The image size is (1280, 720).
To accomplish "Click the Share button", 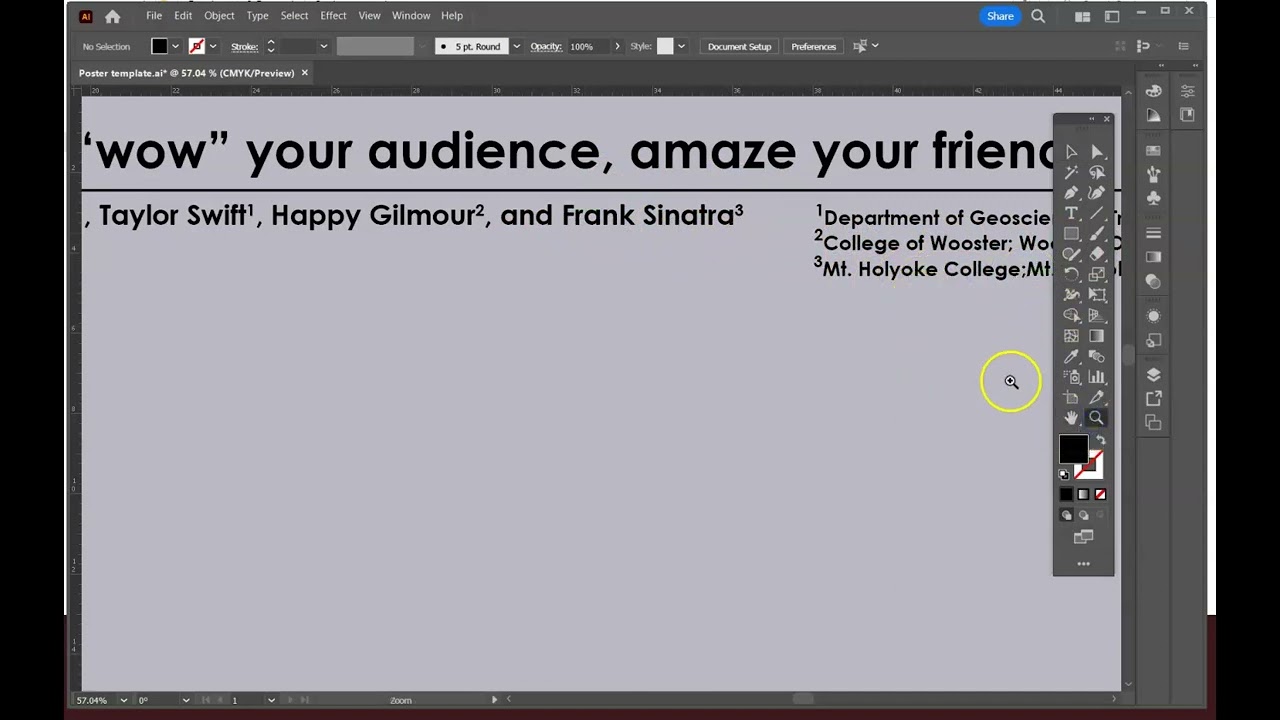I will pyautogui.click(x=1000, y=16).
